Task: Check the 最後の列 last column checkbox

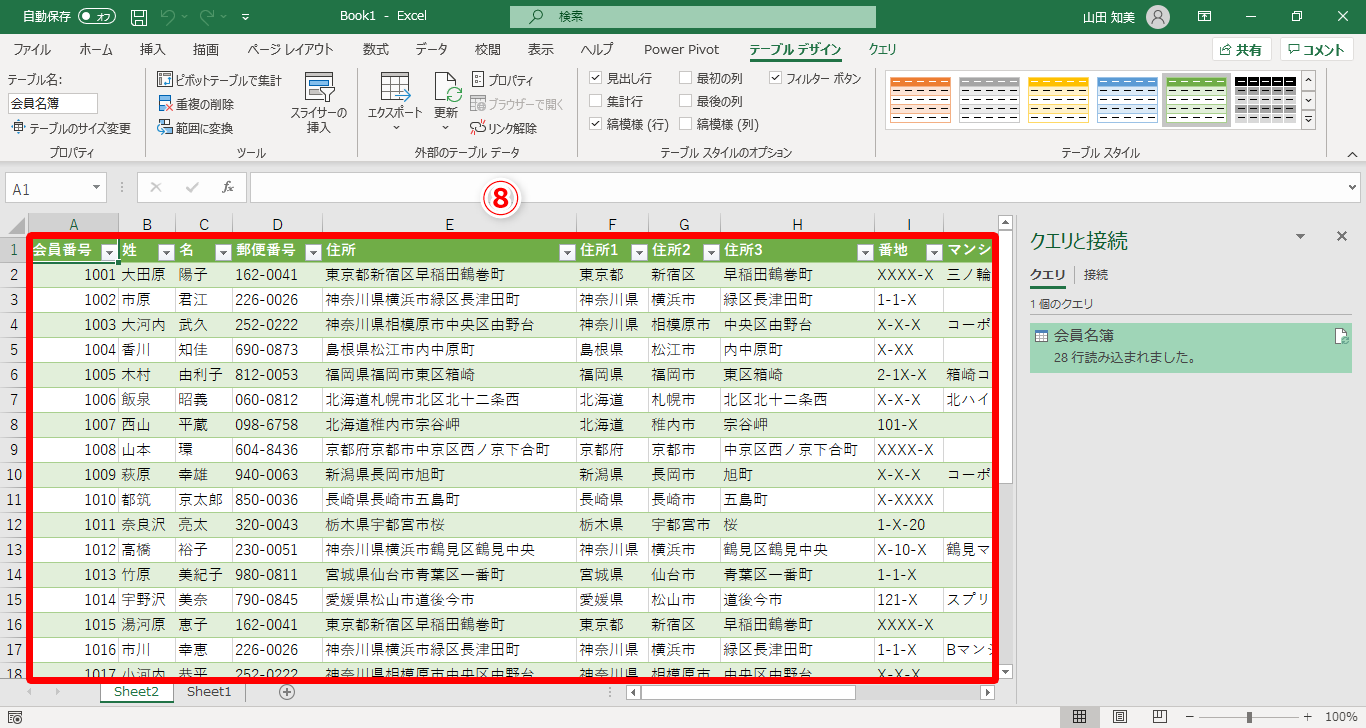Action: point(686,101)
